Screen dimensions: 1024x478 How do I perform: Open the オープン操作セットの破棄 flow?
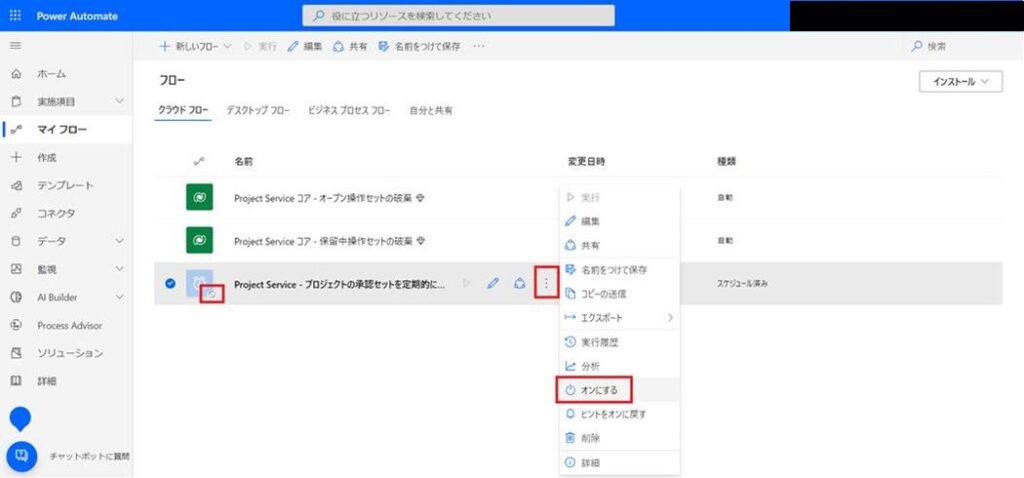click(x=323, y=198)
